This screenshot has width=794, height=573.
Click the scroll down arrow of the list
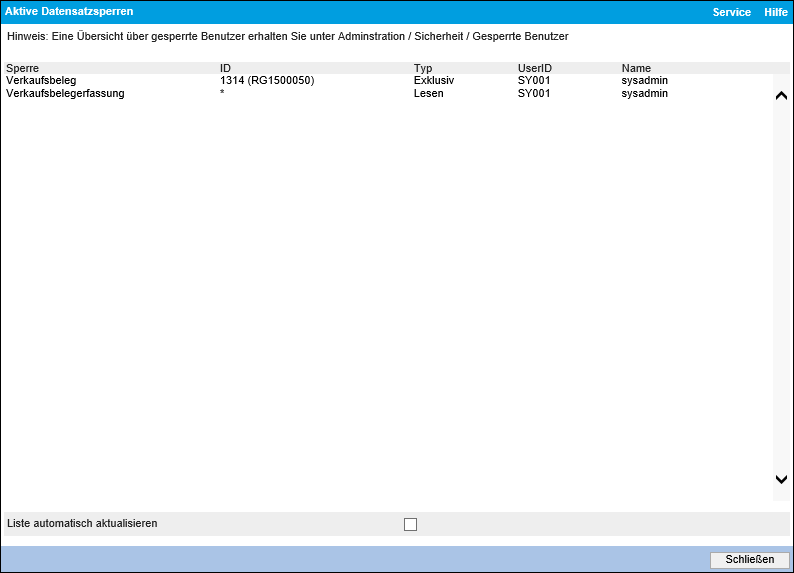(781, 480)
